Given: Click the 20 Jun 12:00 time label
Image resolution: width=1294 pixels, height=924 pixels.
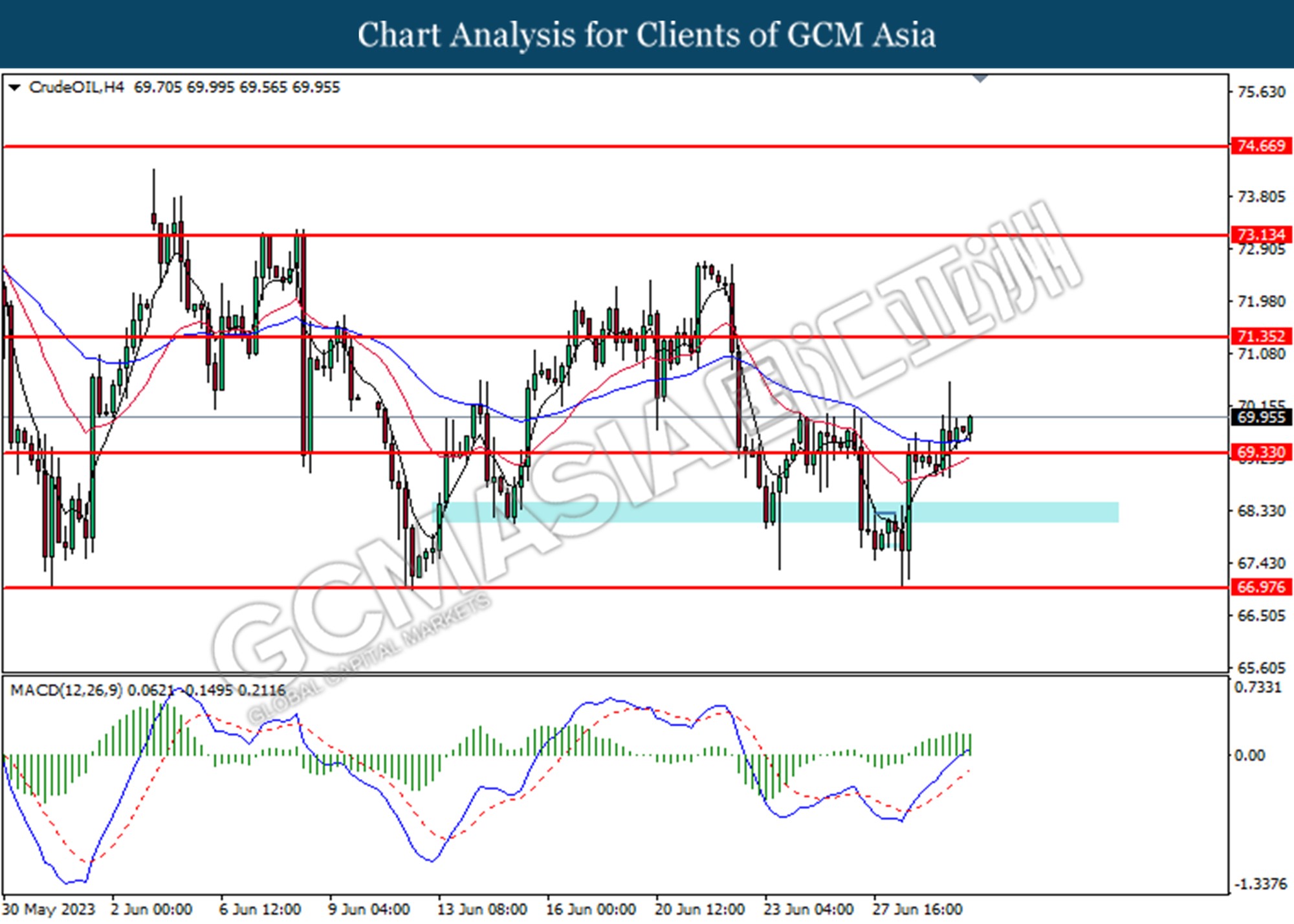Looking at the screenshot, I should click(x=699, y=909).
